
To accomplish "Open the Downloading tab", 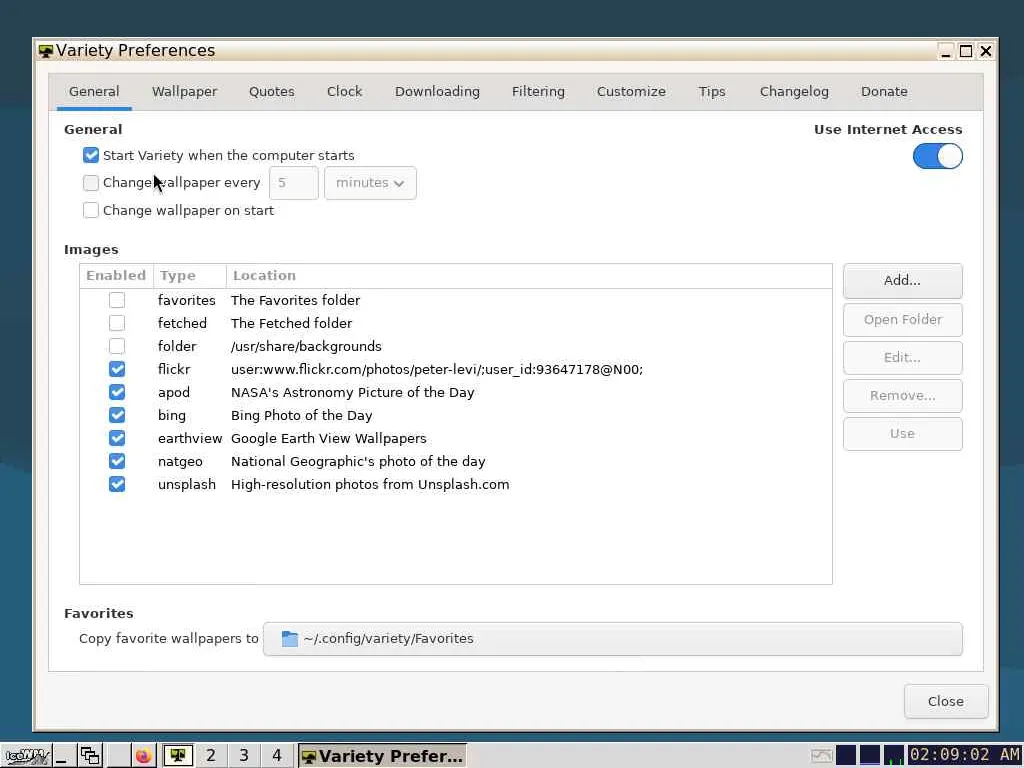I will 438,91.
